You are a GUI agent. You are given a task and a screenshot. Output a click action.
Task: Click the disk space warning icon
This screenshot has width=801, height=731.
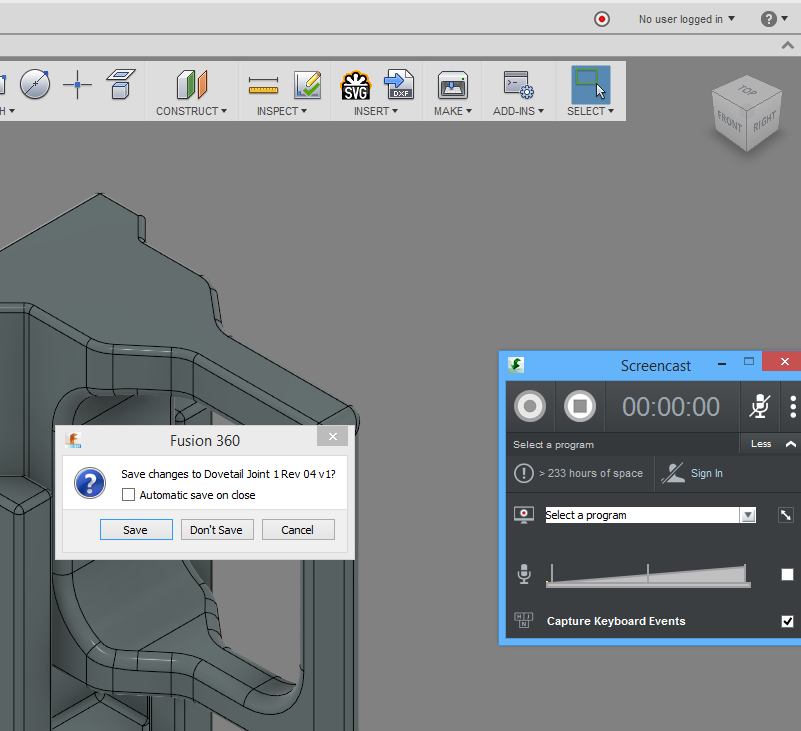[524, 473]
